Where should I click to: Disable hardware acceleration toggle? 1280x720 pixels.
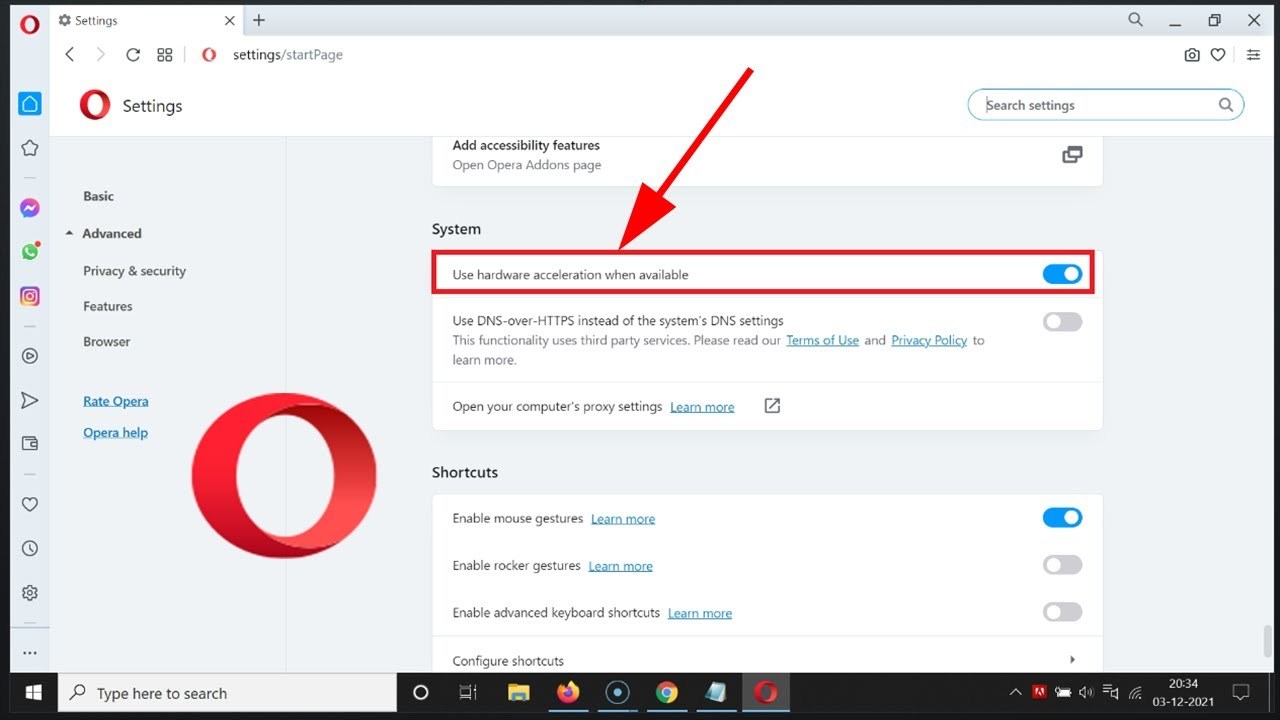(1062, 274)
